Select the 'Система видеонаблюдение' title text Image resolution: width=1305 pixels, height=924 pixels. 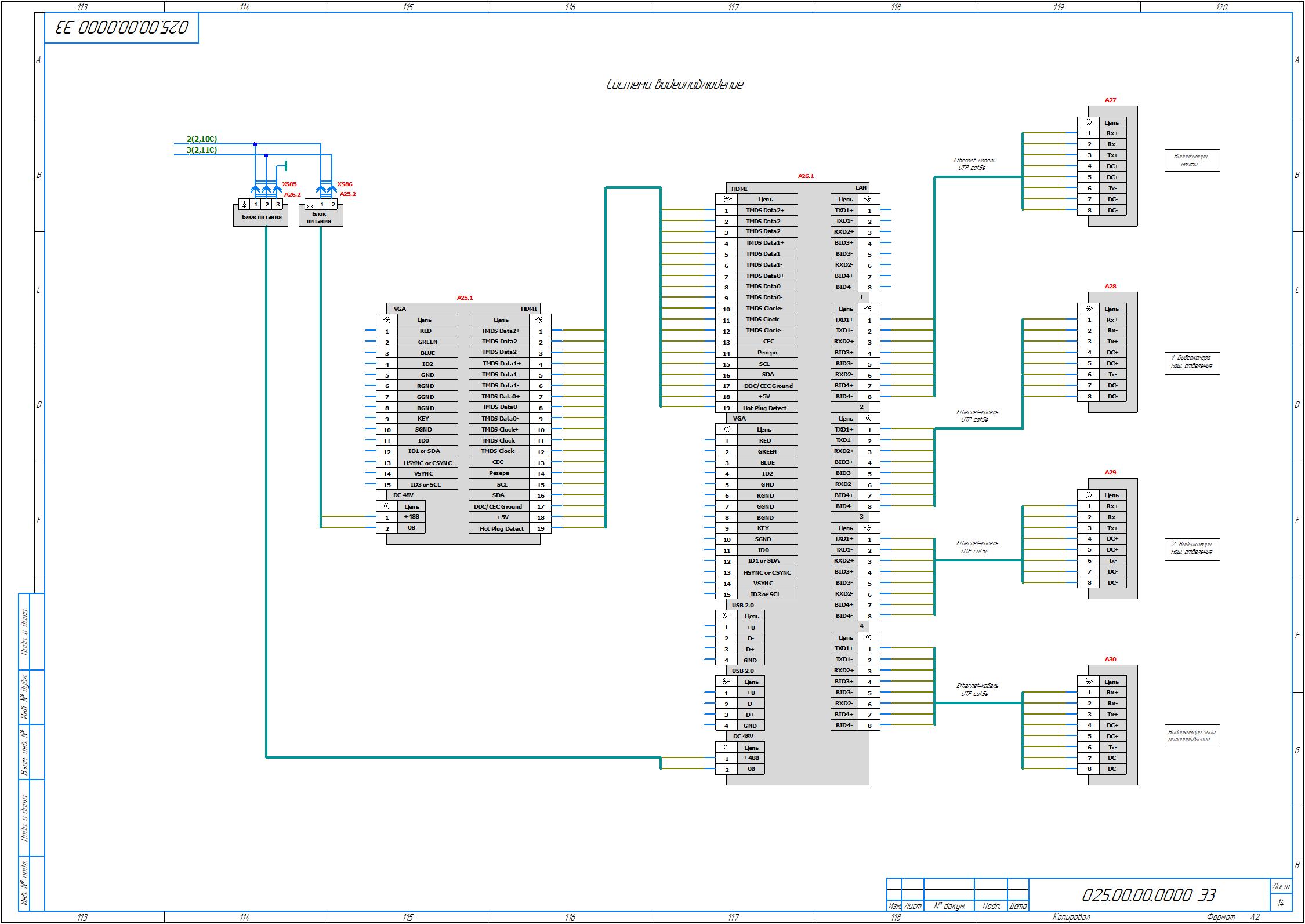tap(675, 85)
